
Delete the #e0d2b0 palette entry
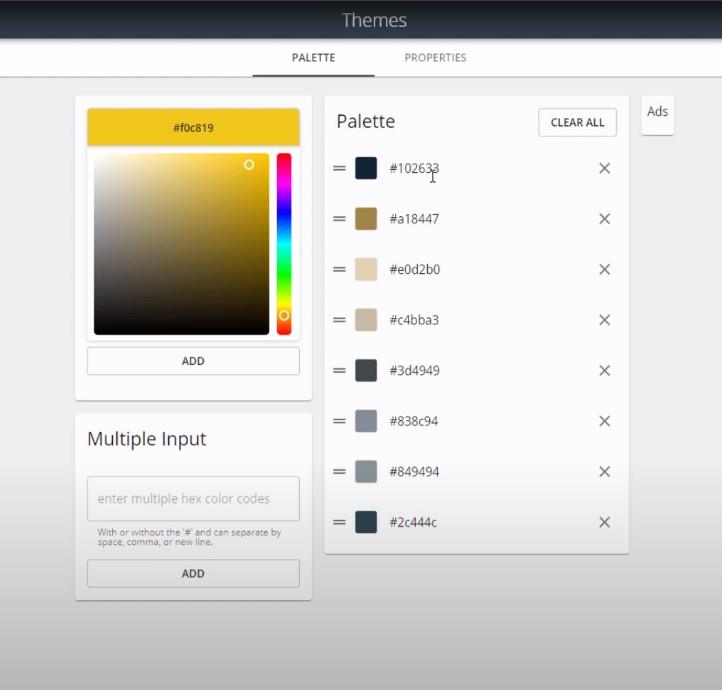[x=604, y=269]
